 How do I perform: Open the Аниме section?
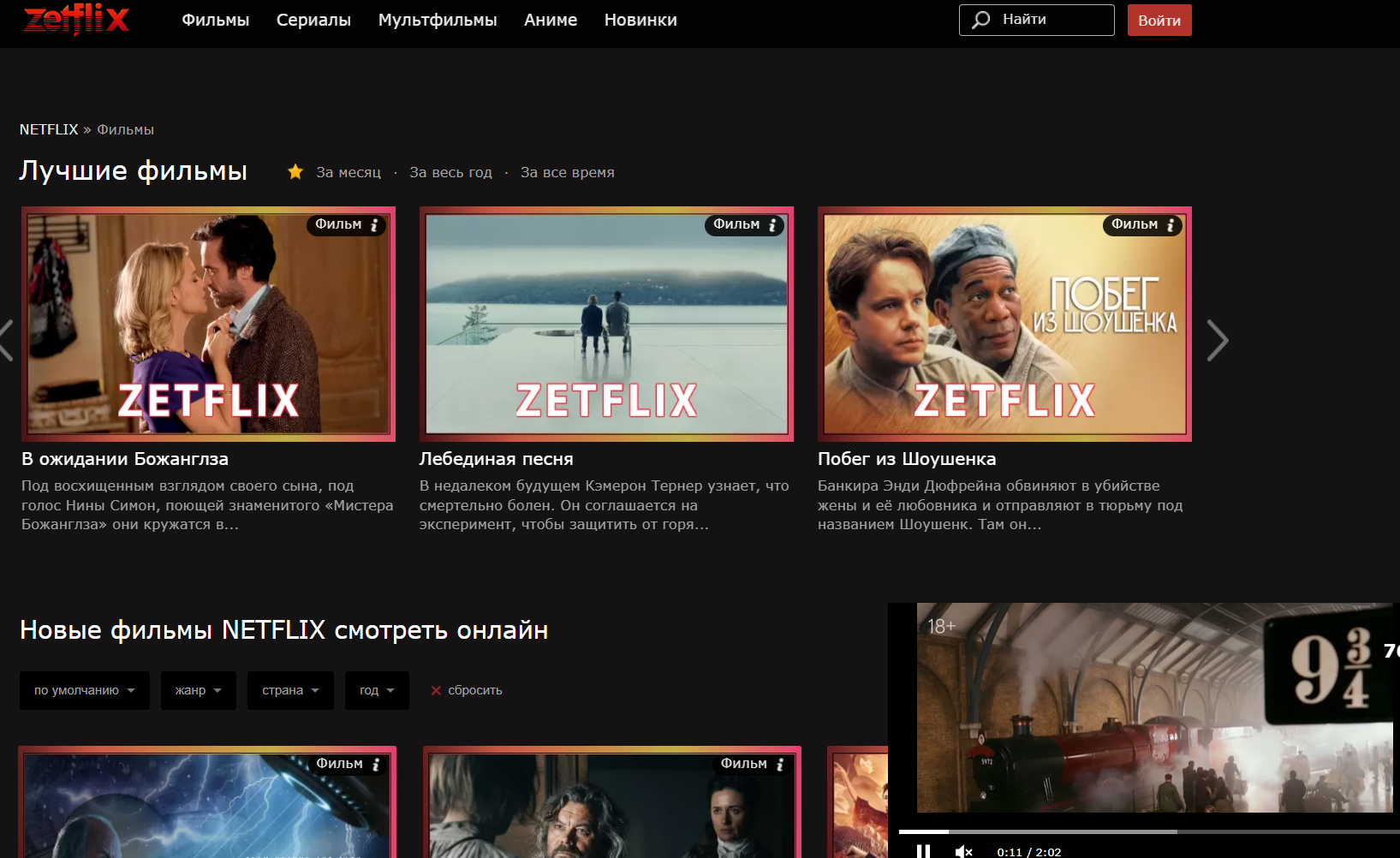pyautogui.click(x=551, y=20)
